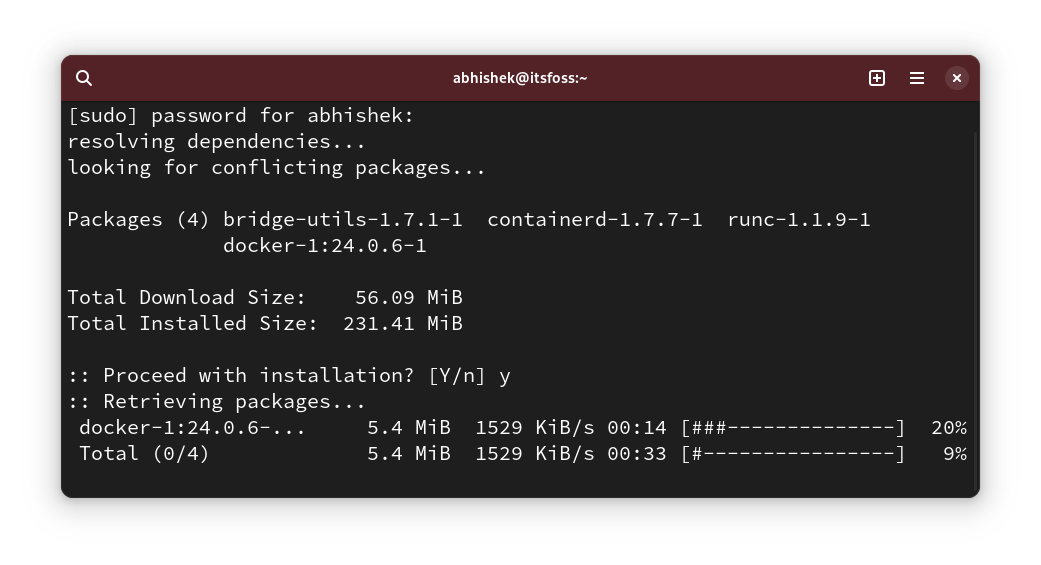Click the 20% docker progress percentage
Viewport: 1041px width, 565px height.
point(948,428)
